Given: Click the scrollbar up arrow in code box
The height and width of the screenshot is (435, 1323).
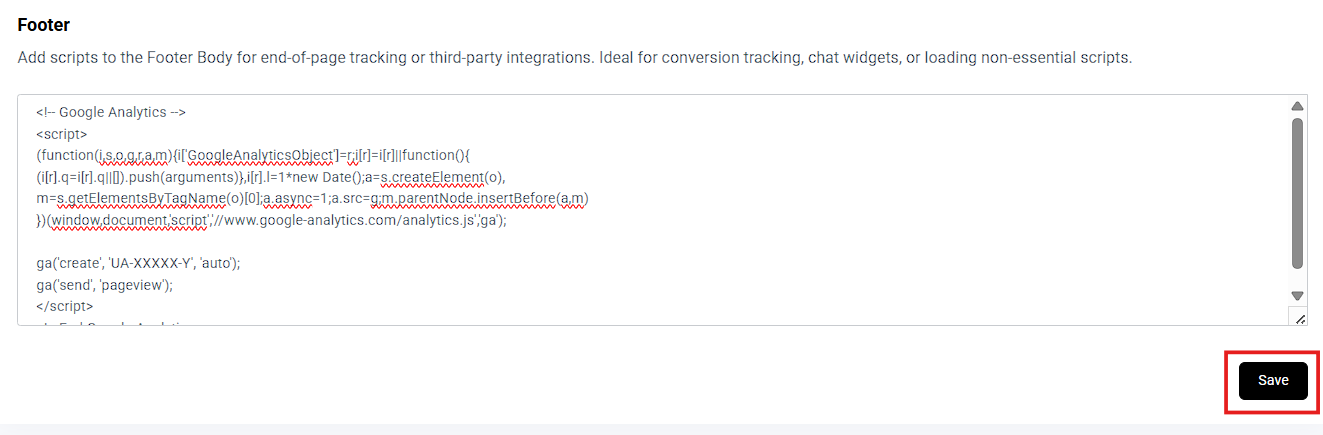Looking at the screenshot, I should pyautogui.click(x=1297, y=106).
